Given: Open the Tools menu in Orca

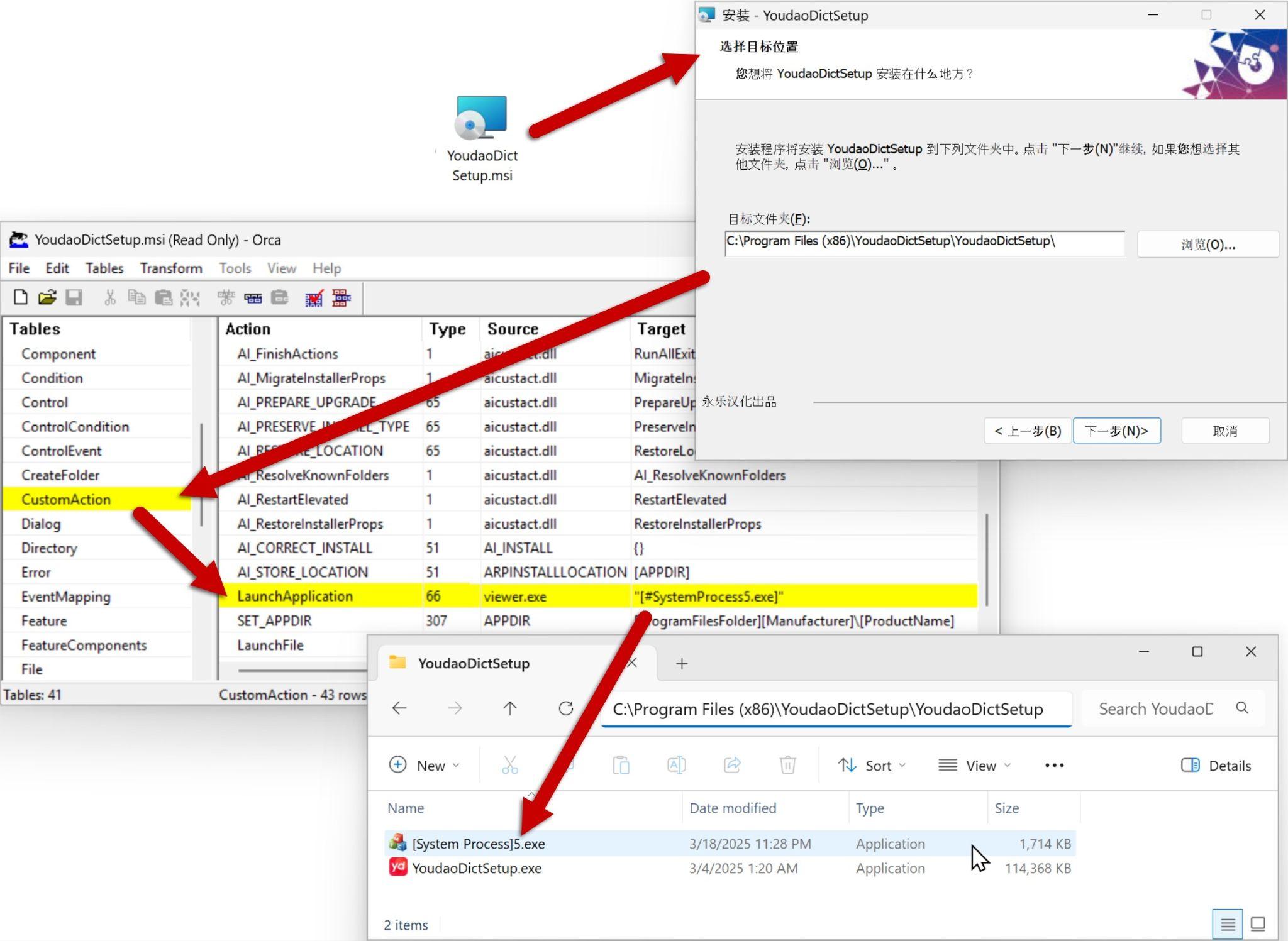Looking at the screenshot, I should (235, 268).
